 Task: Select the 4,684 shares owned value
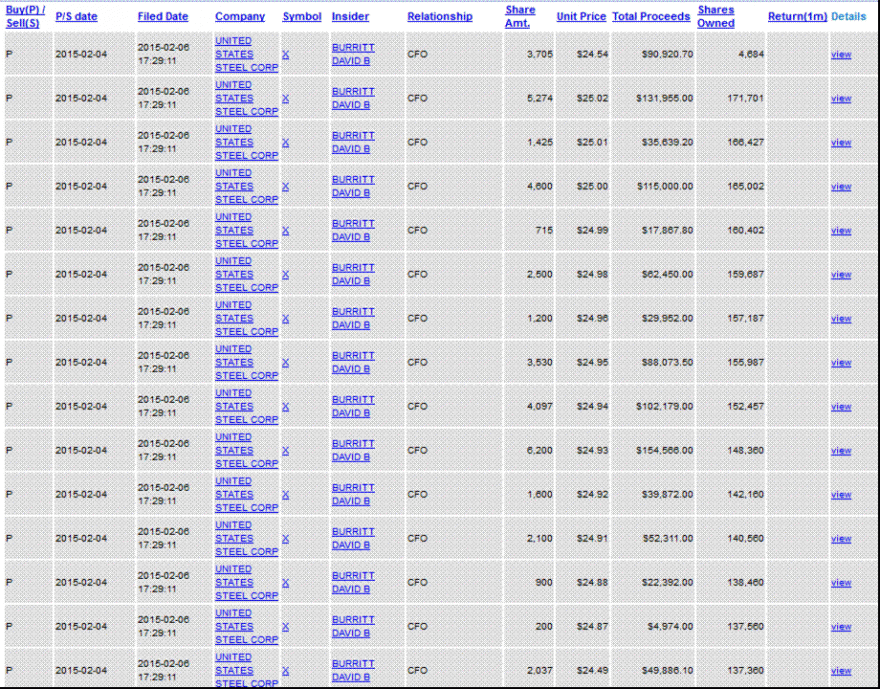click(x=751, y=54)
